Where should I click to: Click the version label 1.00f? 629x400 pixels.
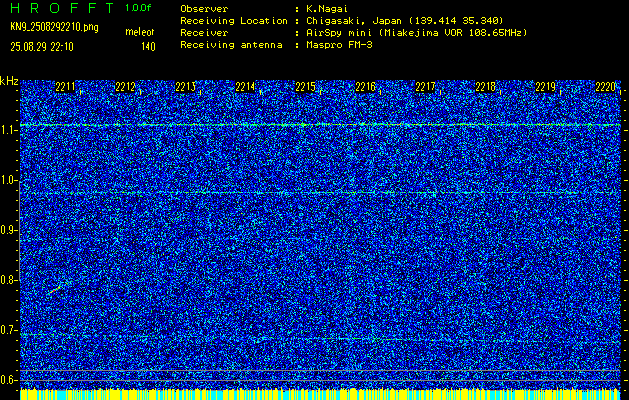138,8
